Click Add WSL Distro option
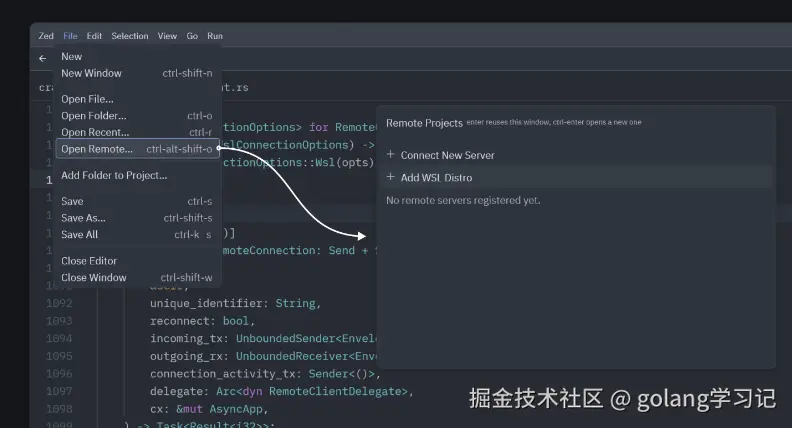This screenshot has width=792, height=428. [x=576, y=177]
